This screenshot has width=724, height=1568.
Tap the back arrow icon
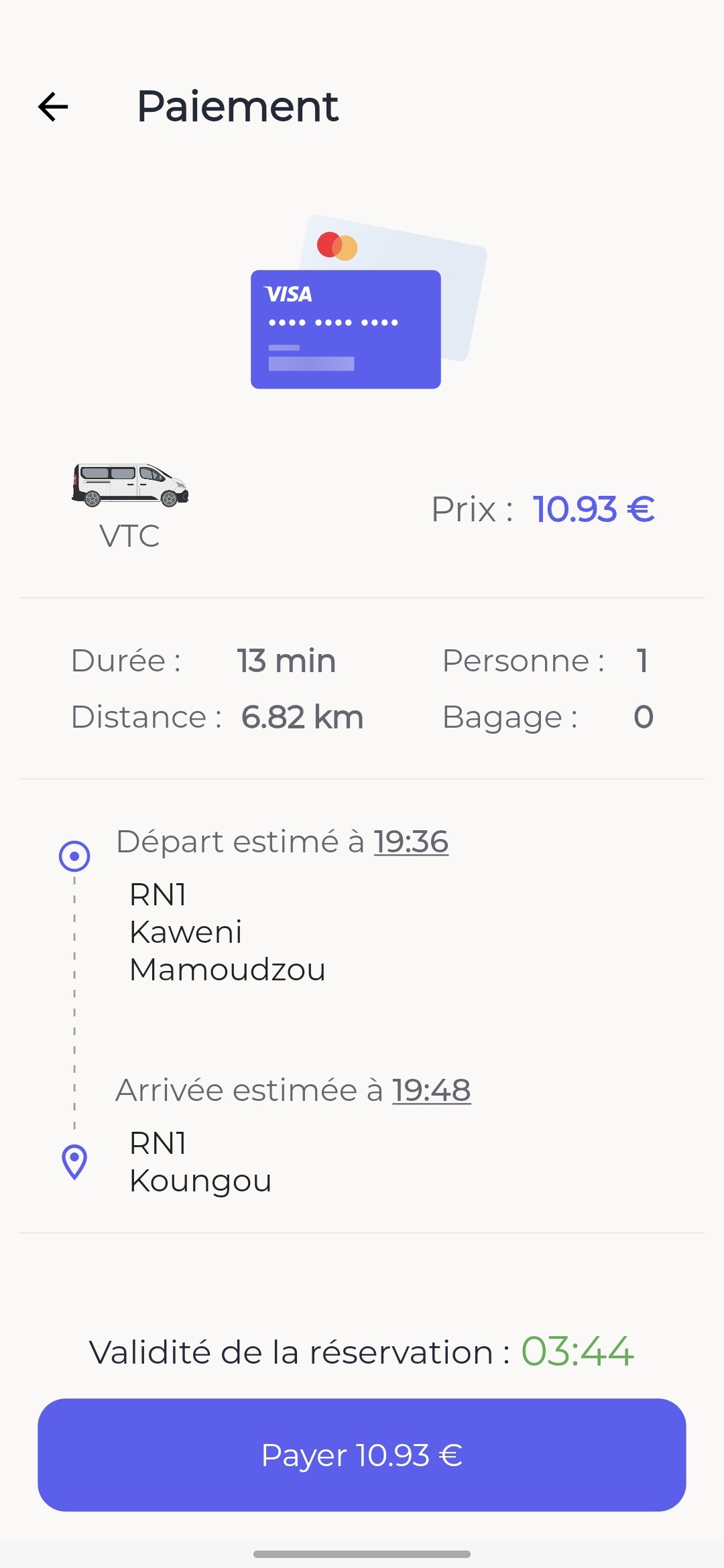[54, 107]
